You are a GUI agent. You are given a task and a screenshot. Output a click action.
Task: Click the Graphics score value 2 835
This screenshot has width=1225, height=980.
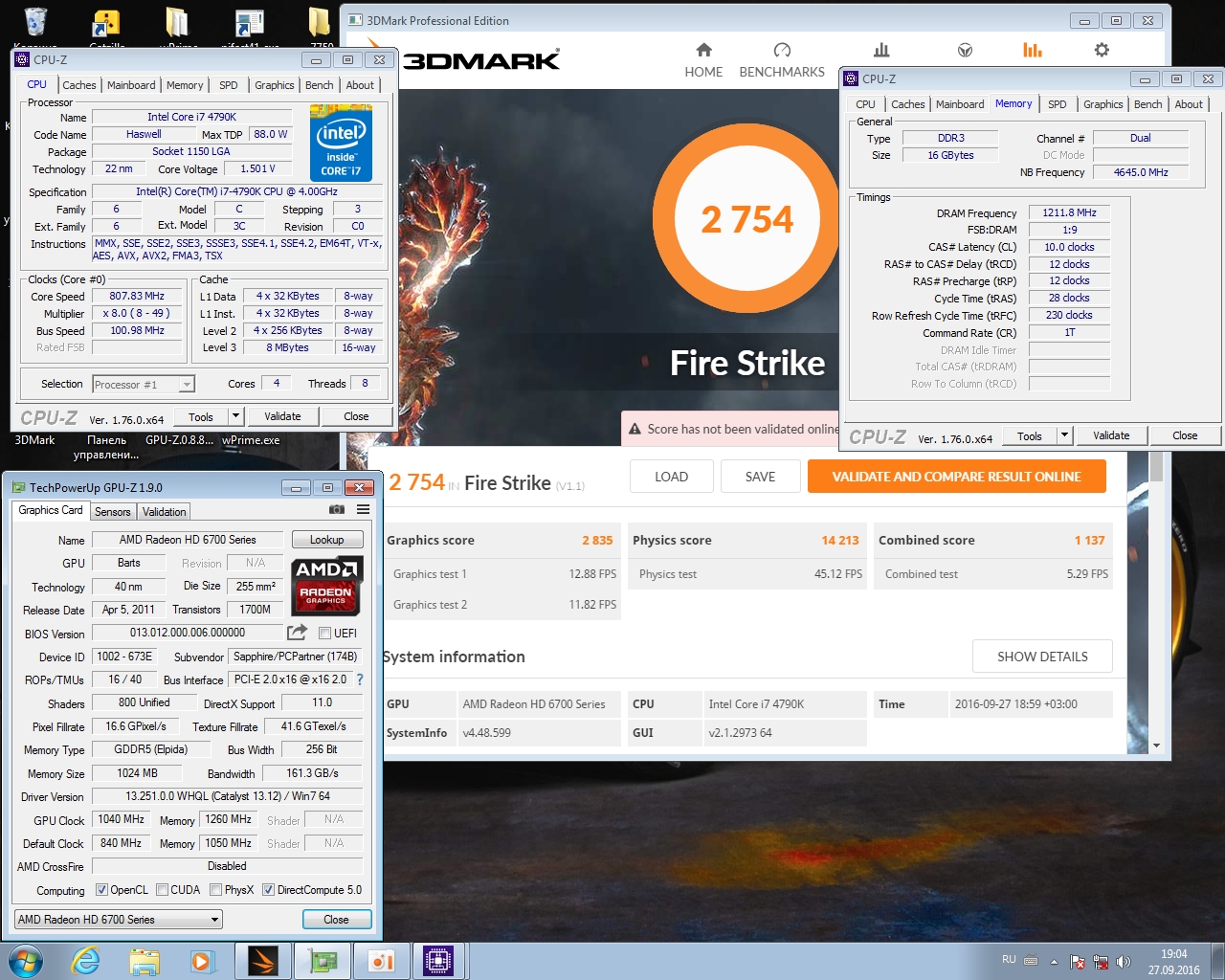[597, 540]
